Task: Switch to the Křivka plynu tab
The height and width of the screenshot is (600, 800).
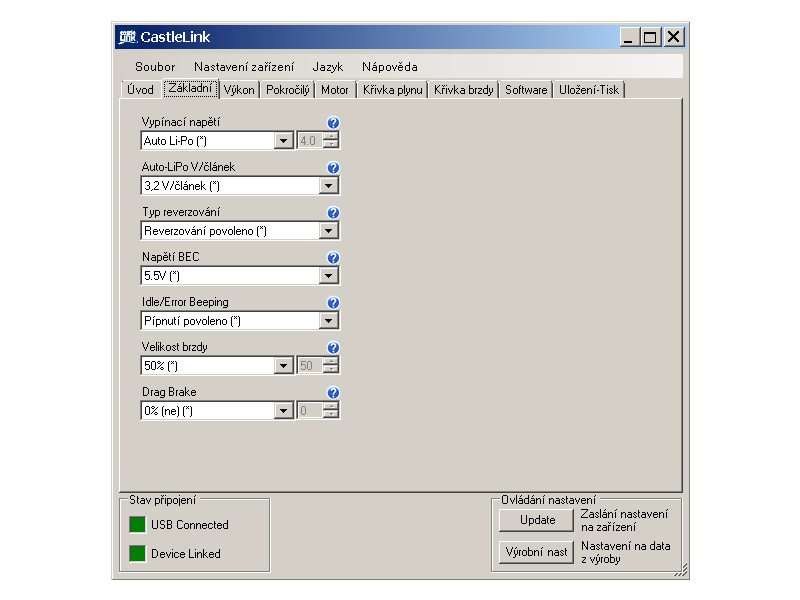Action: (x=392, y=90)
